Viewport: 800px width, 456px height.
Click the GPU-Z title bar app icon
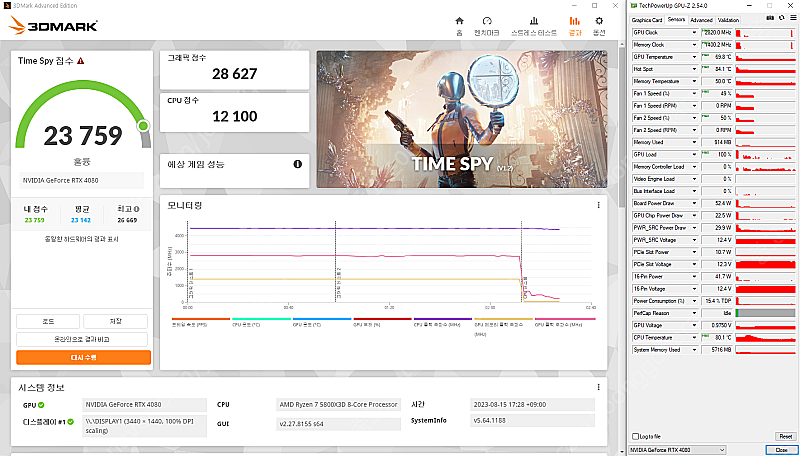(x=634, y=5)
